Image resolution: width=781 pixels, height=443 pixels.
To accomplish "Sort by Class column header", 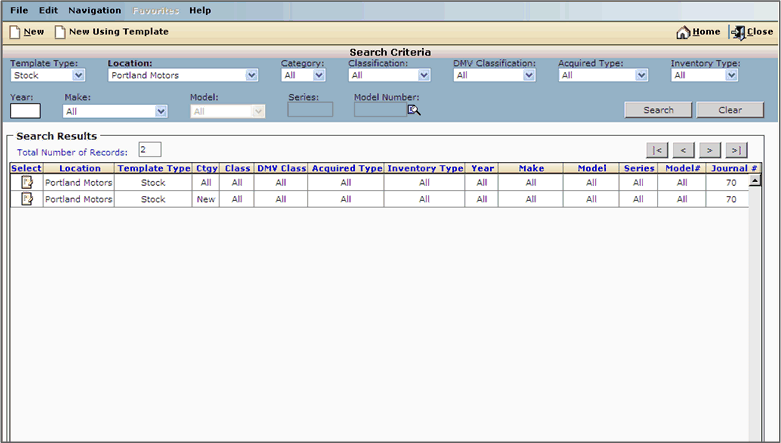I will (237, 168).
